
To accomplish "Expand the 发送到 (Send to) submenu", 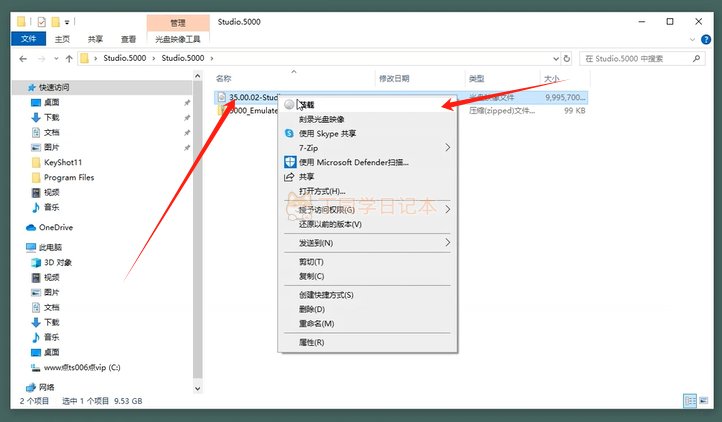I will pyautogui.click(x=447, y=243).
